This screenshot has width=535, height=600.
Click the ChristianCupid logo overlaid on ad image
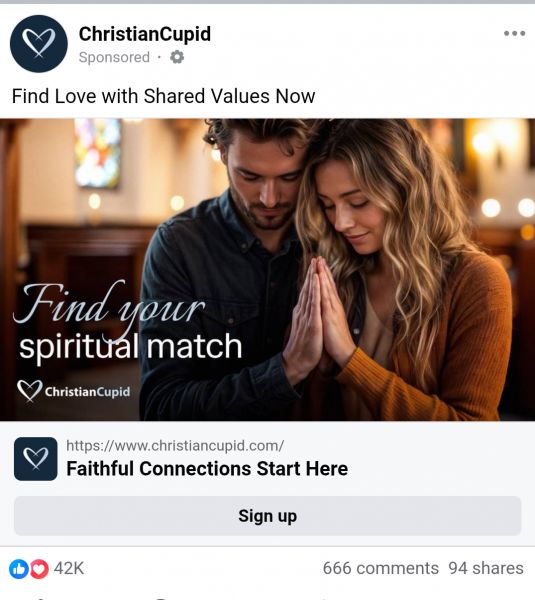tap(73, 391)
